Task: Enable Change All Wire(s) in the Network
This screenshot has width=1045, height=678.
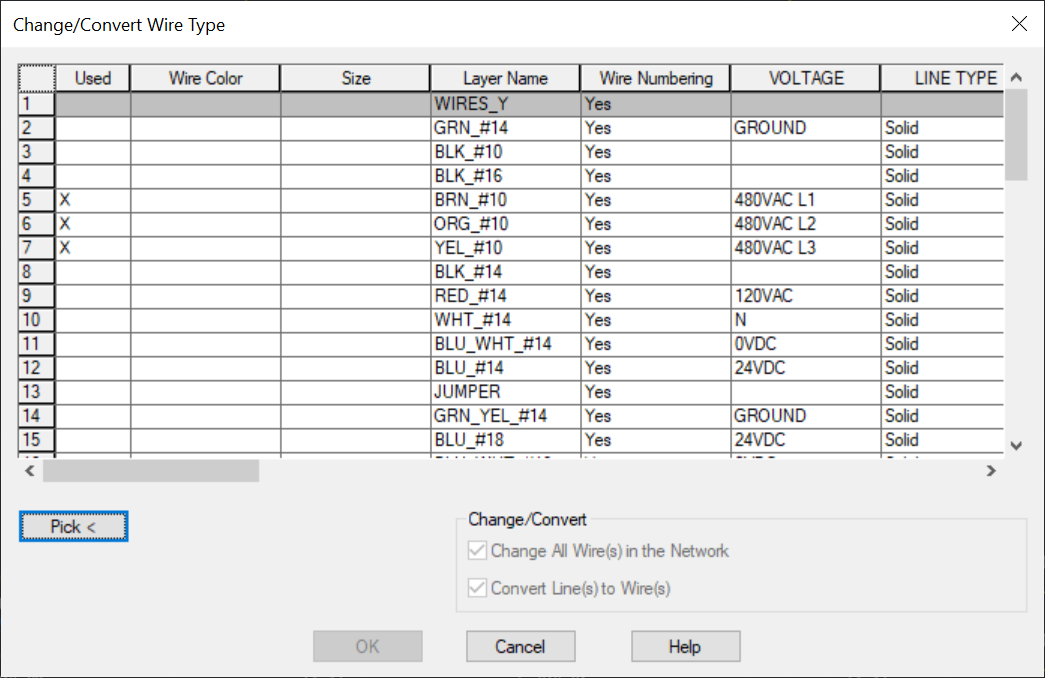Action: point(477,550)
